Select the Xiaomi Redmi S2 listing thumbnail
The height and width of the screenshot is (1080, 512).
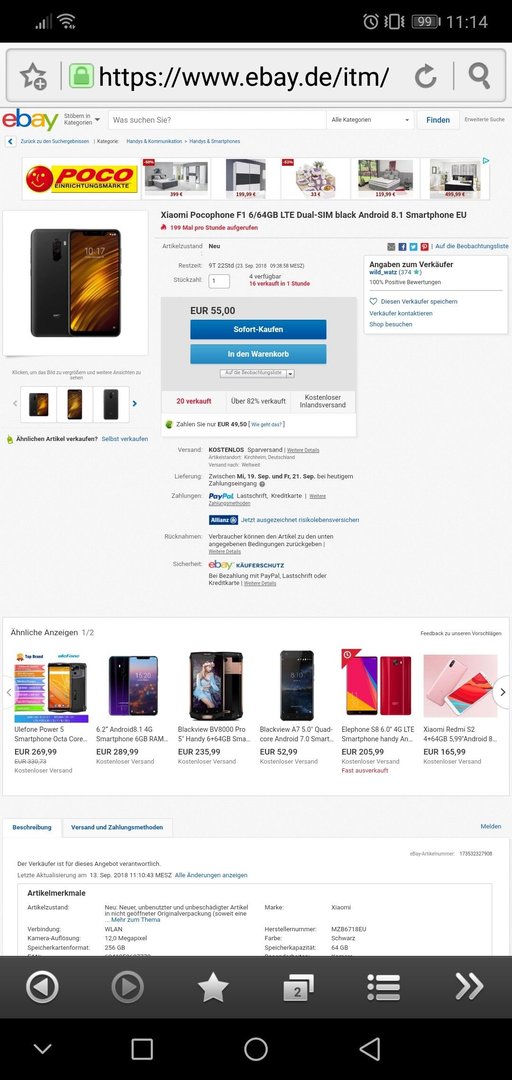(460, 686)
